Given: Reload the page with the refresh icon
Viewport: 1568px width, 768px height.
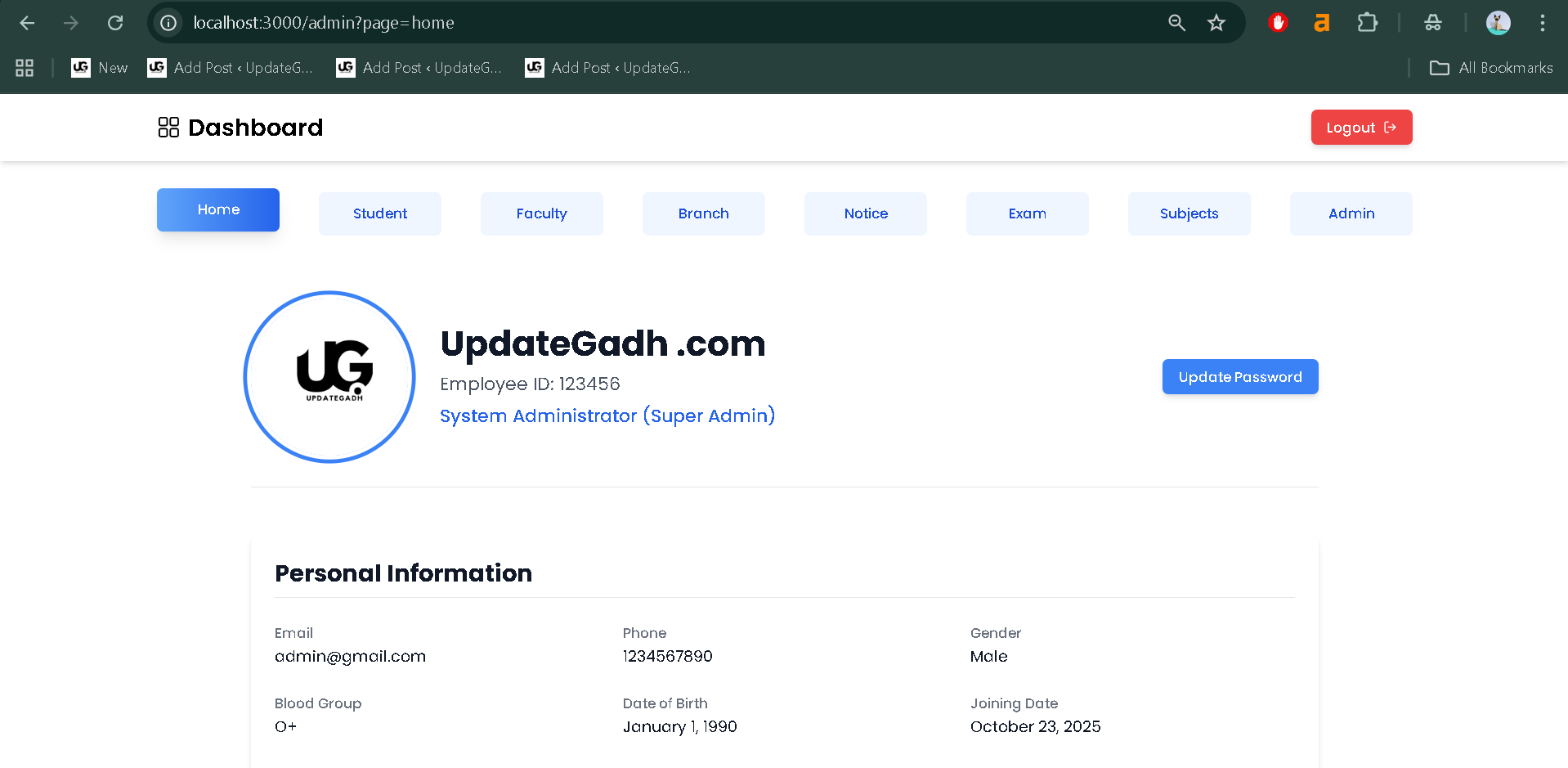Looking at the screenshot, I should pyautogui.click(x=115, y=23).
